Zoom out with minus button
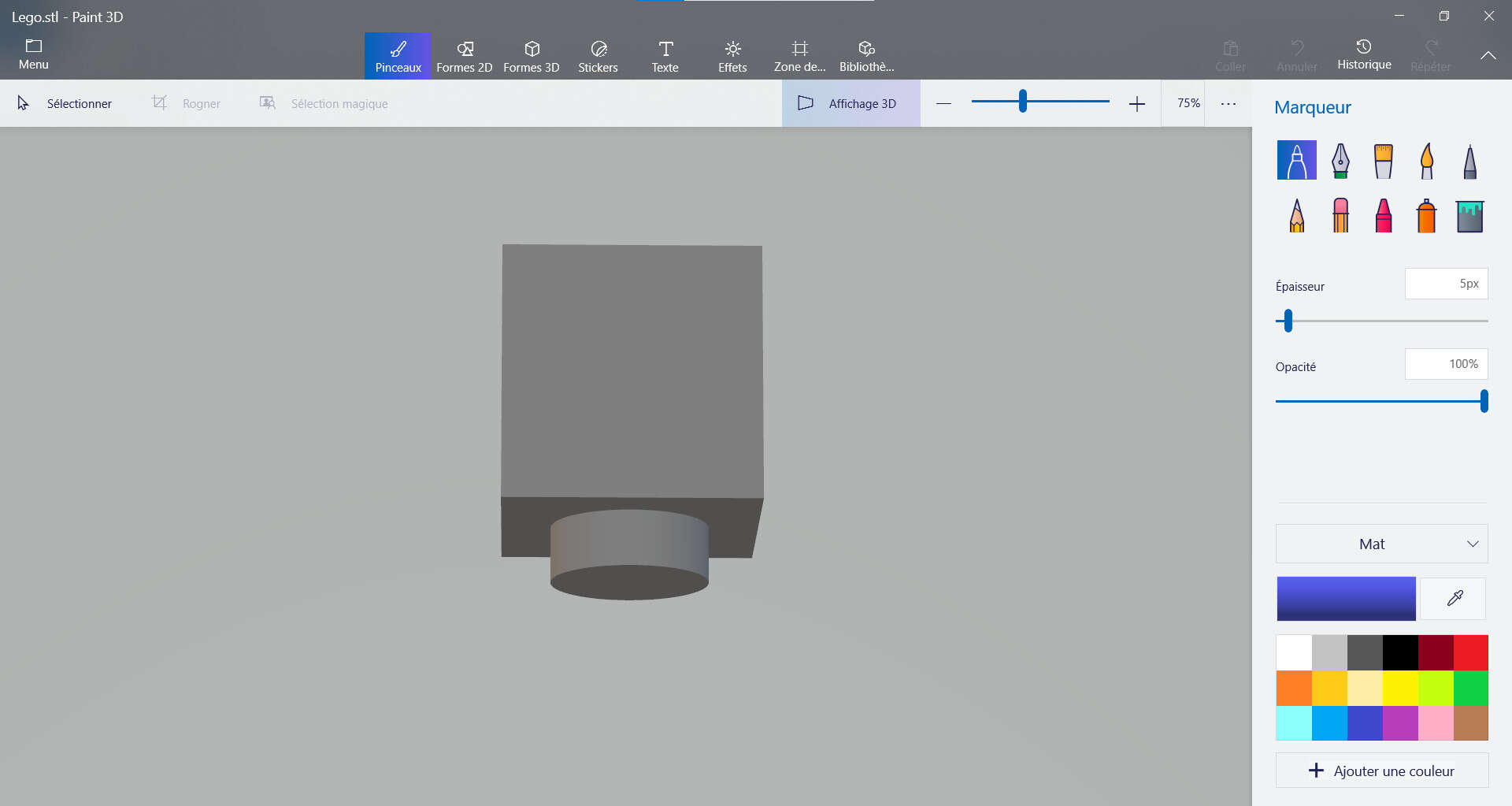This screenshot has width=1512, height=806. [943, 103]
